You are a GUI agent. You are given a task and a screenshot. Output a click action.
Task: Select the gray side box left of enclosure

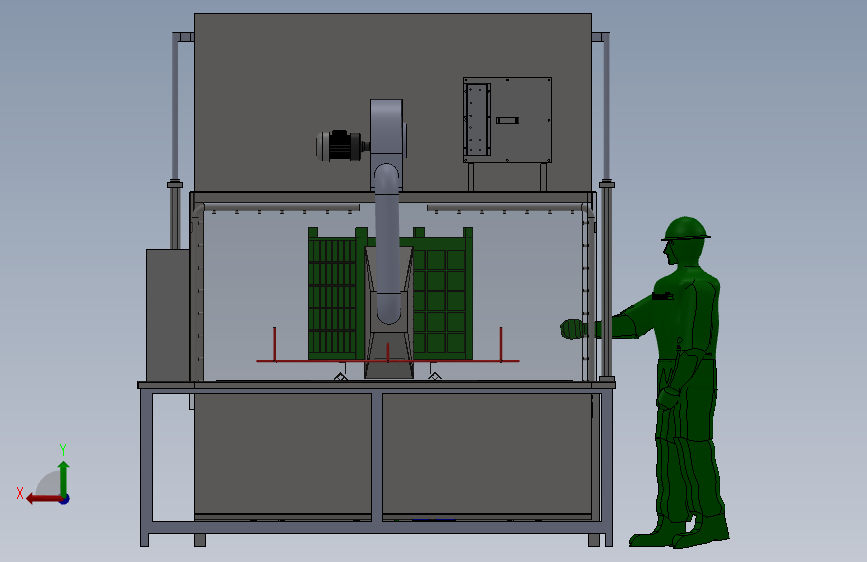pos(168,315)
